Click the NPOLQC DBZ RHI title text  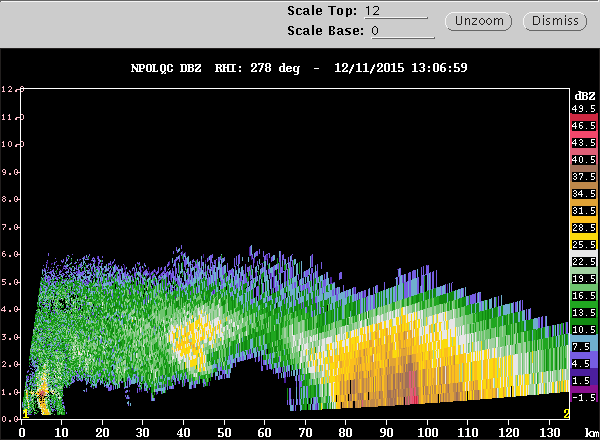tap(299, 68)
